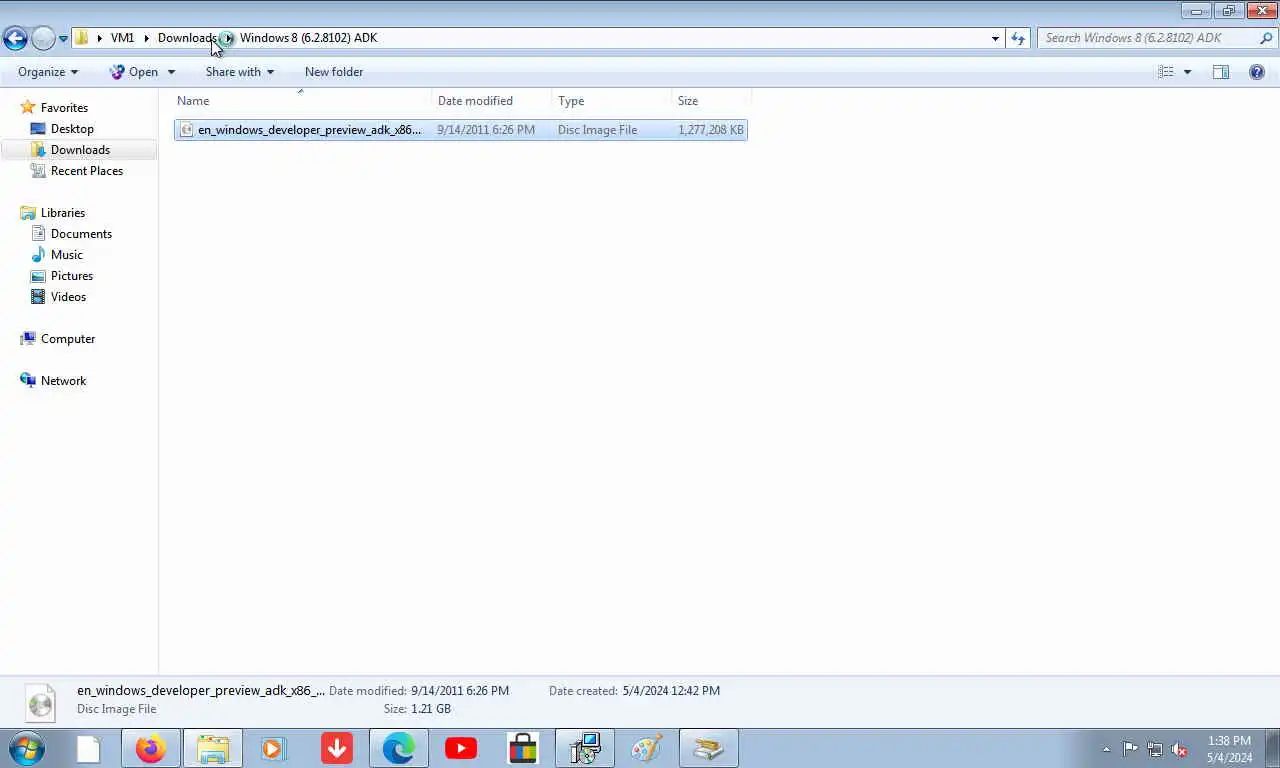The image size is (1280, 768).
Task: Go back with the Back arrow button
Action: coord(15,39)
